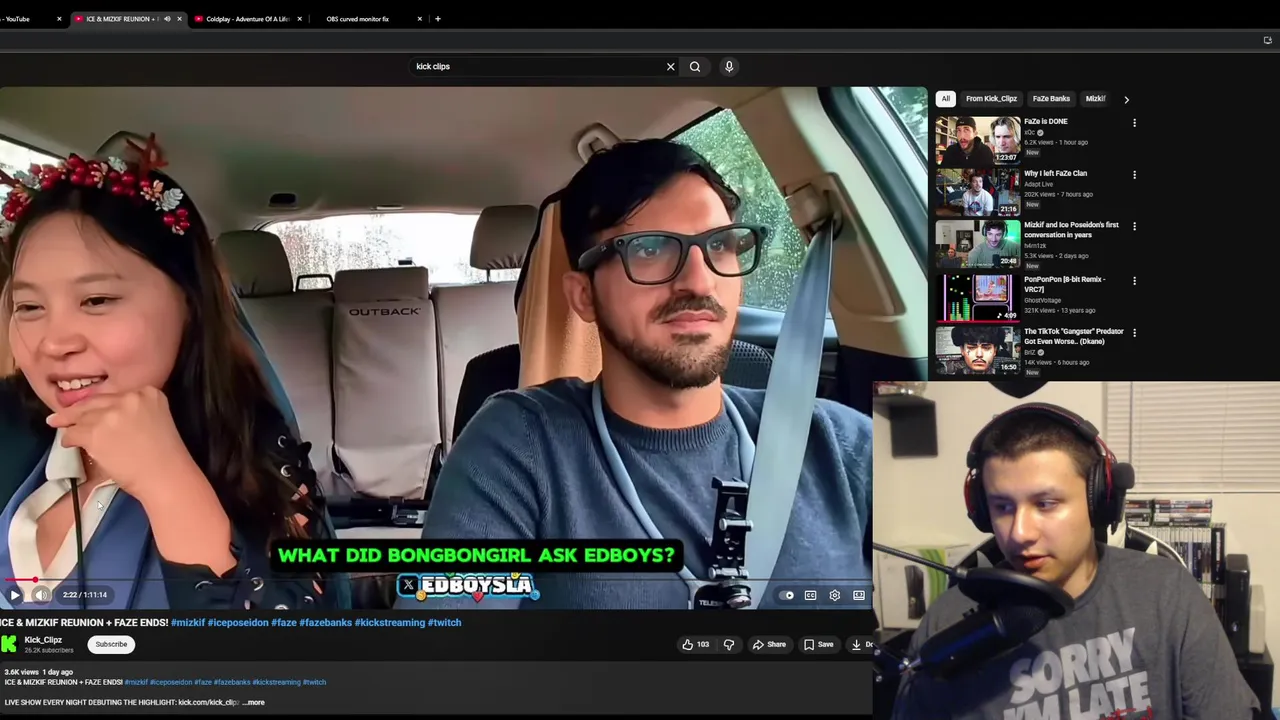1280x720 pixels.
Task: Click the '2:22 / 1:11:14' time display
Action: tap(84, 595)
